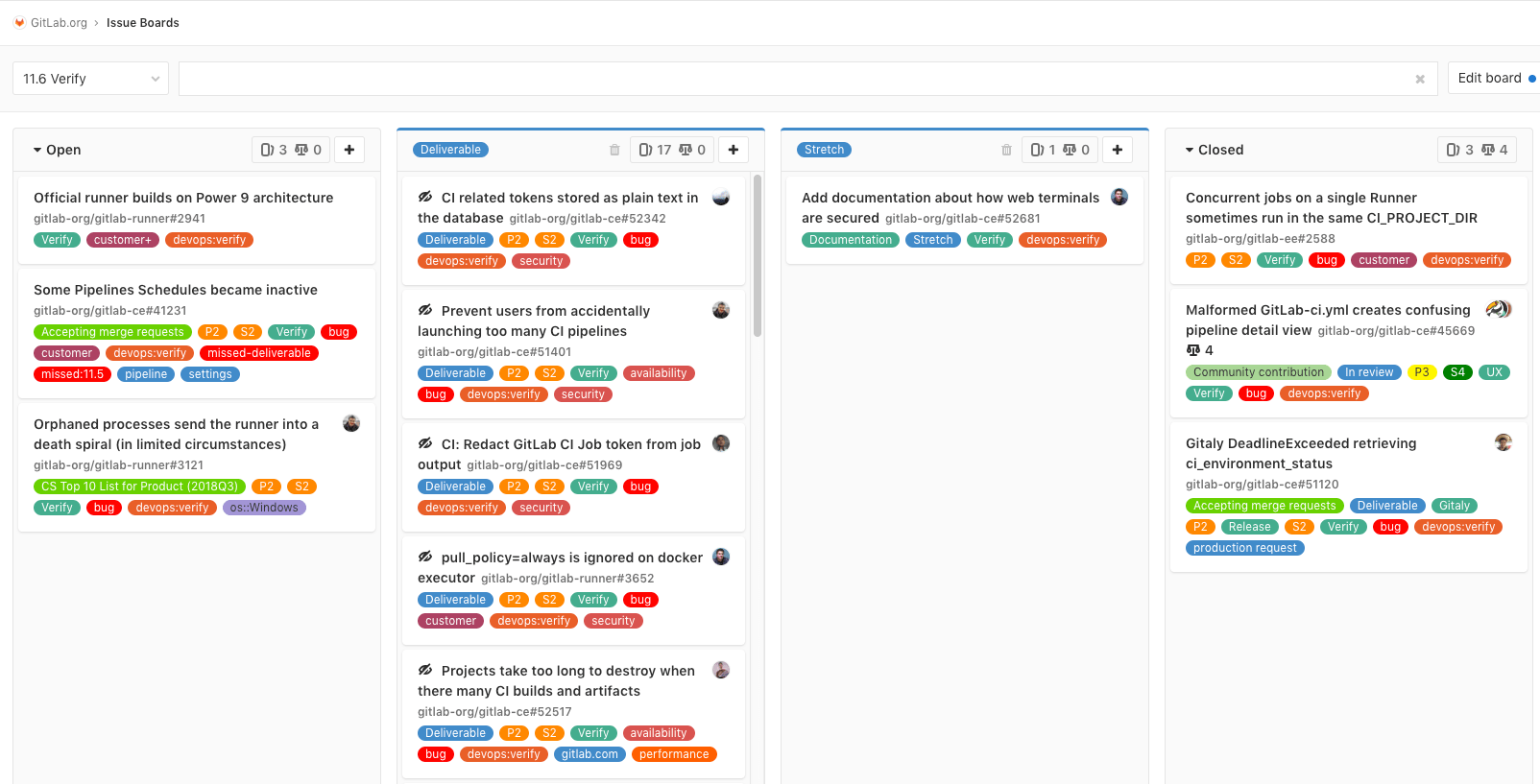Click 'Accepting merge requests' label on Pipelines Schedules card

click(x=112, y=332)
